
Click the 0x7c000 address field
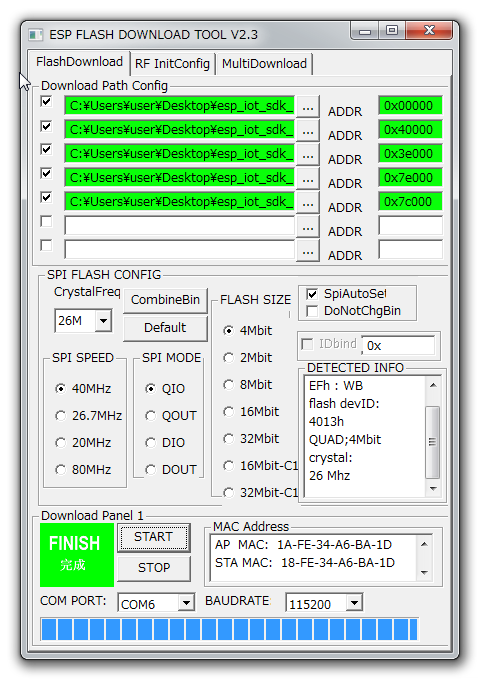410,202
